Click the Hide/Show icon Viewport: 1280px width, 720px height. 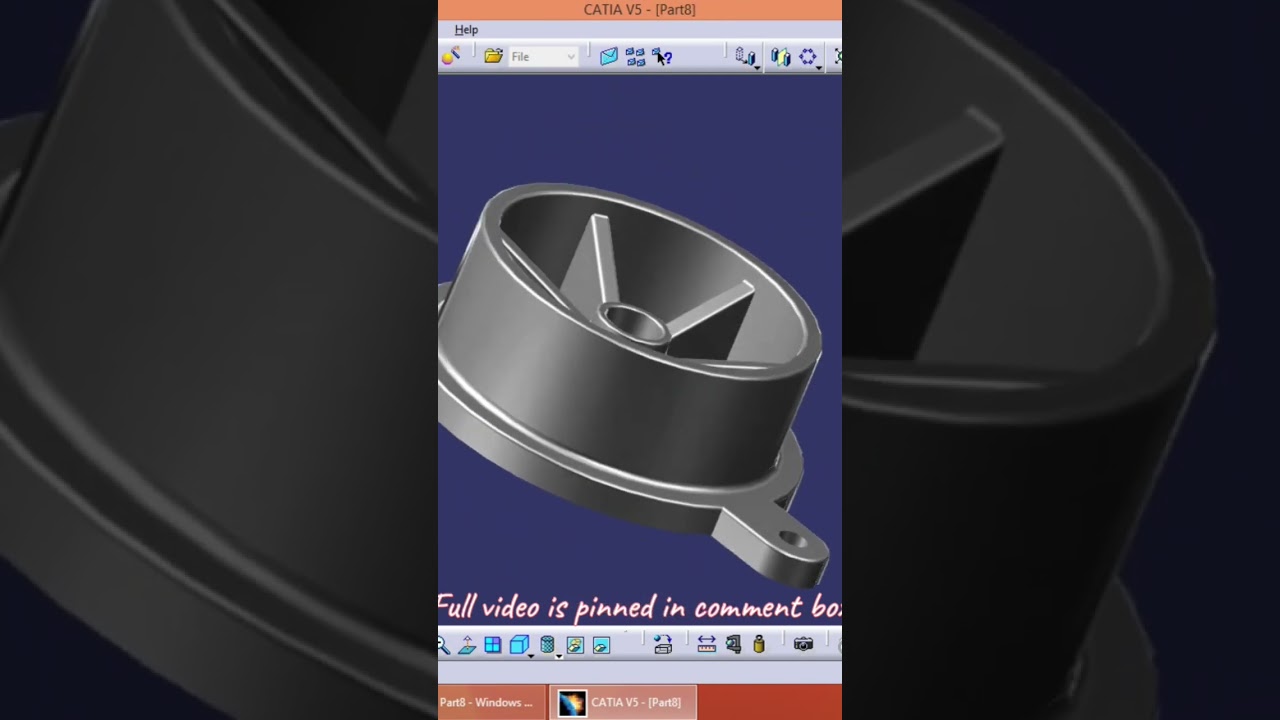point(575,645)
